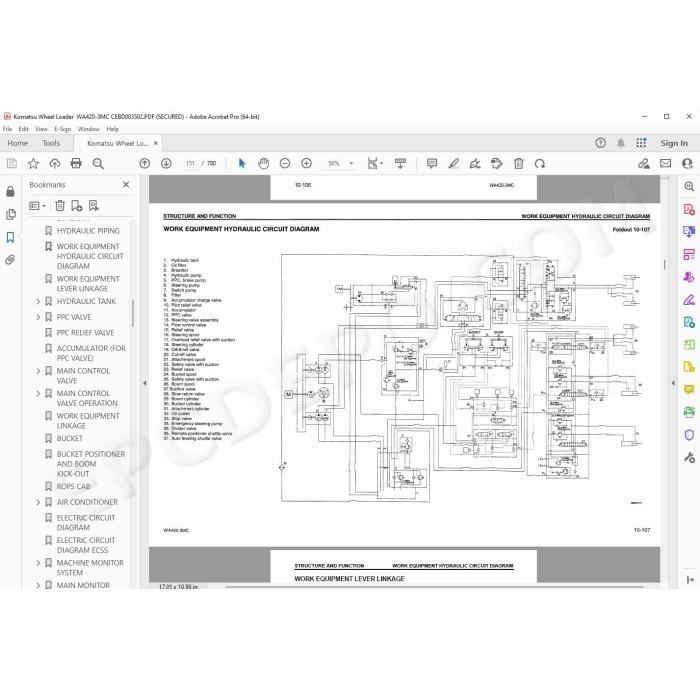Click the Zoom in plus icon
Image resolution: width=700 pixels, height=700 pixels.
(x=306, y=163)
